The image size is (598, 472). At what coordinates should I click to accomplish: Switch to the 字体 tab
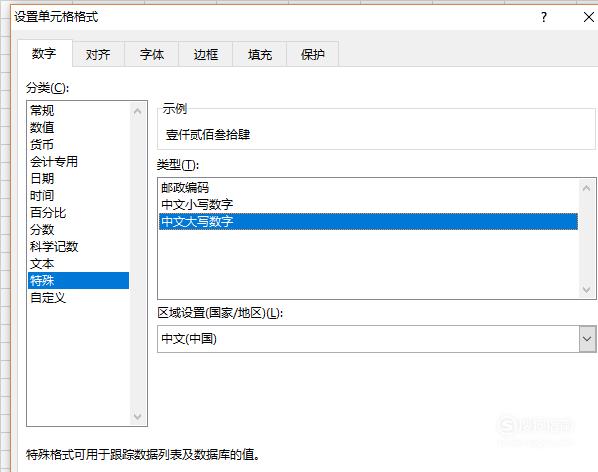point(152,55)
